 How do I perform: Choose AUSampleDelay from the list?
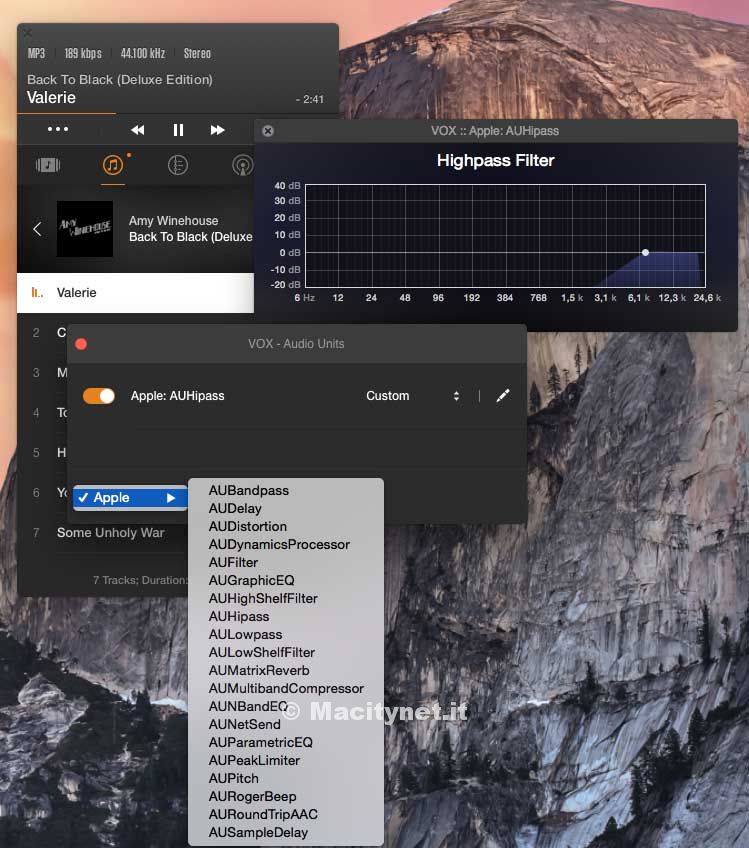(286, 832)
